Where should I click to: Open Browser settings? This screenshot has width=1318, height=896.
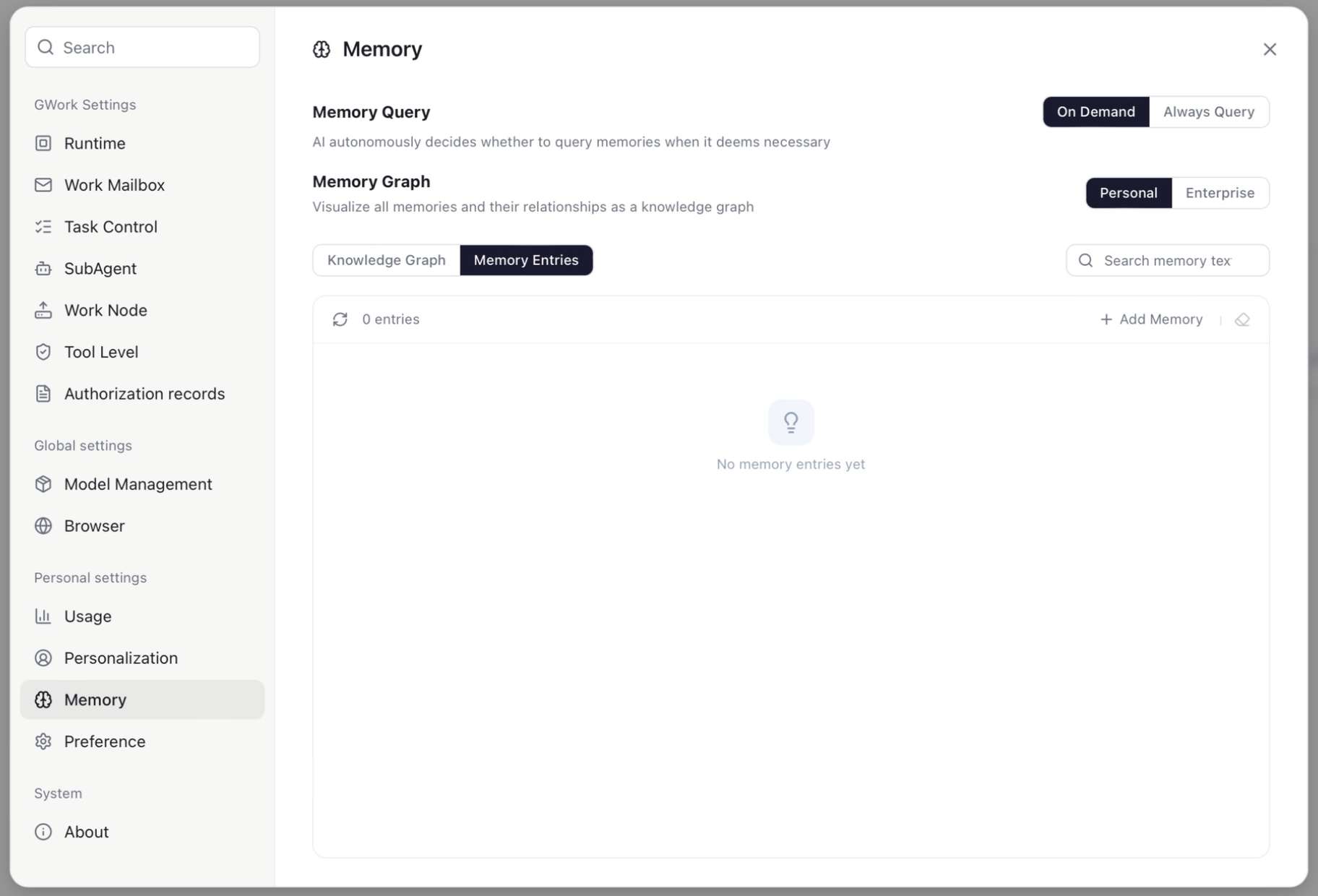pyautogui.click(x=142, y=526)
